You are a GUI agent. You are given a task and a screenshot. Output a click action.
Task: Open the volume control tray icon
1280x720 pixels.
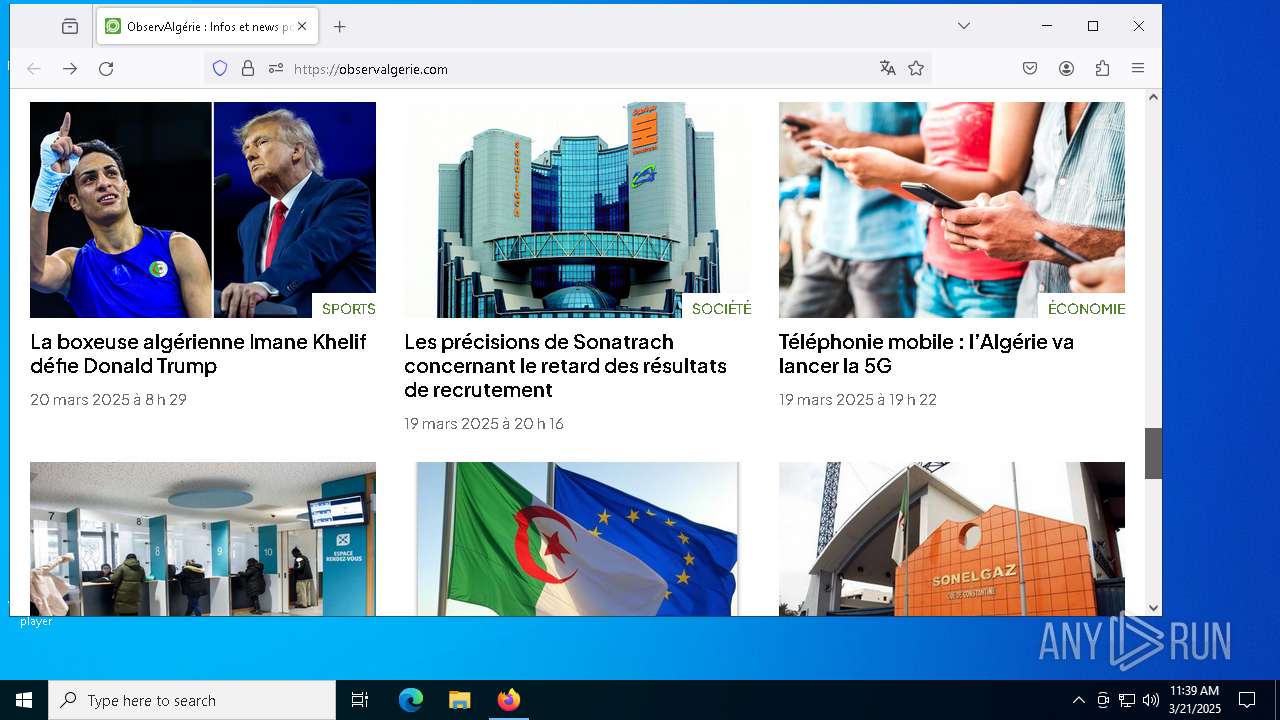[1150, 700]
